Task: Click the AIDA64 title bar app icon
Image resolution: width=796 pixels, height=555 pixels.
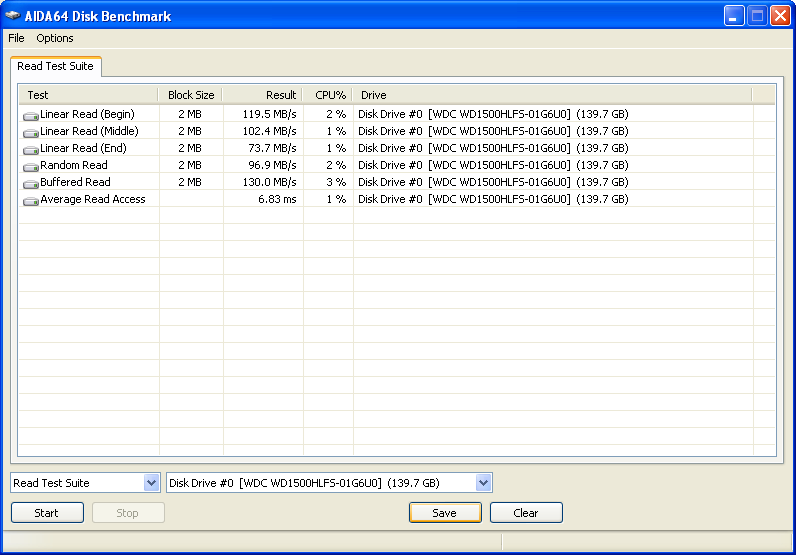Action: tap(13, 16)
